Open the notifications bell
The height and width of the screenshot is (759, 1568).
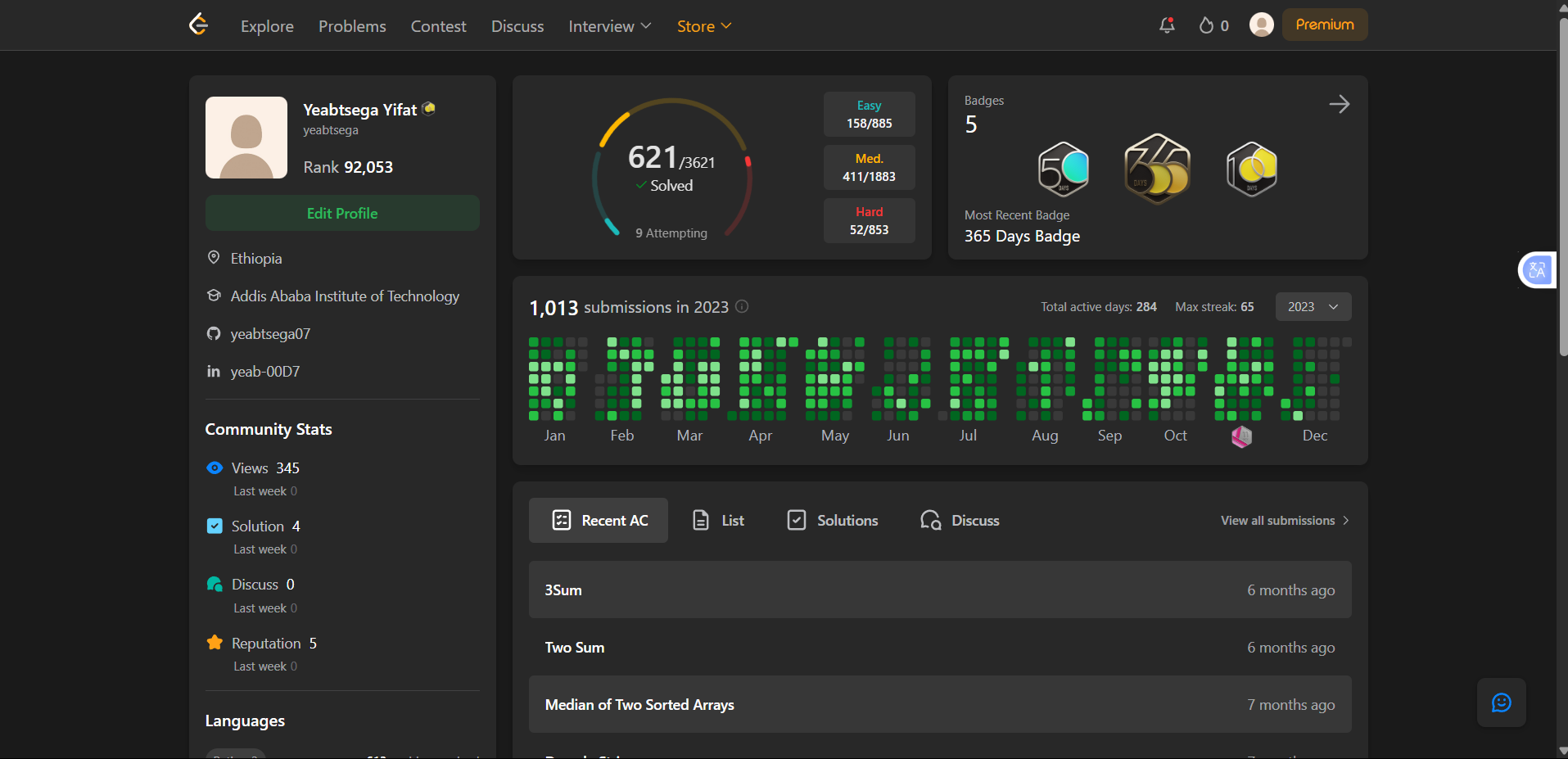[x=1167, y=25]
